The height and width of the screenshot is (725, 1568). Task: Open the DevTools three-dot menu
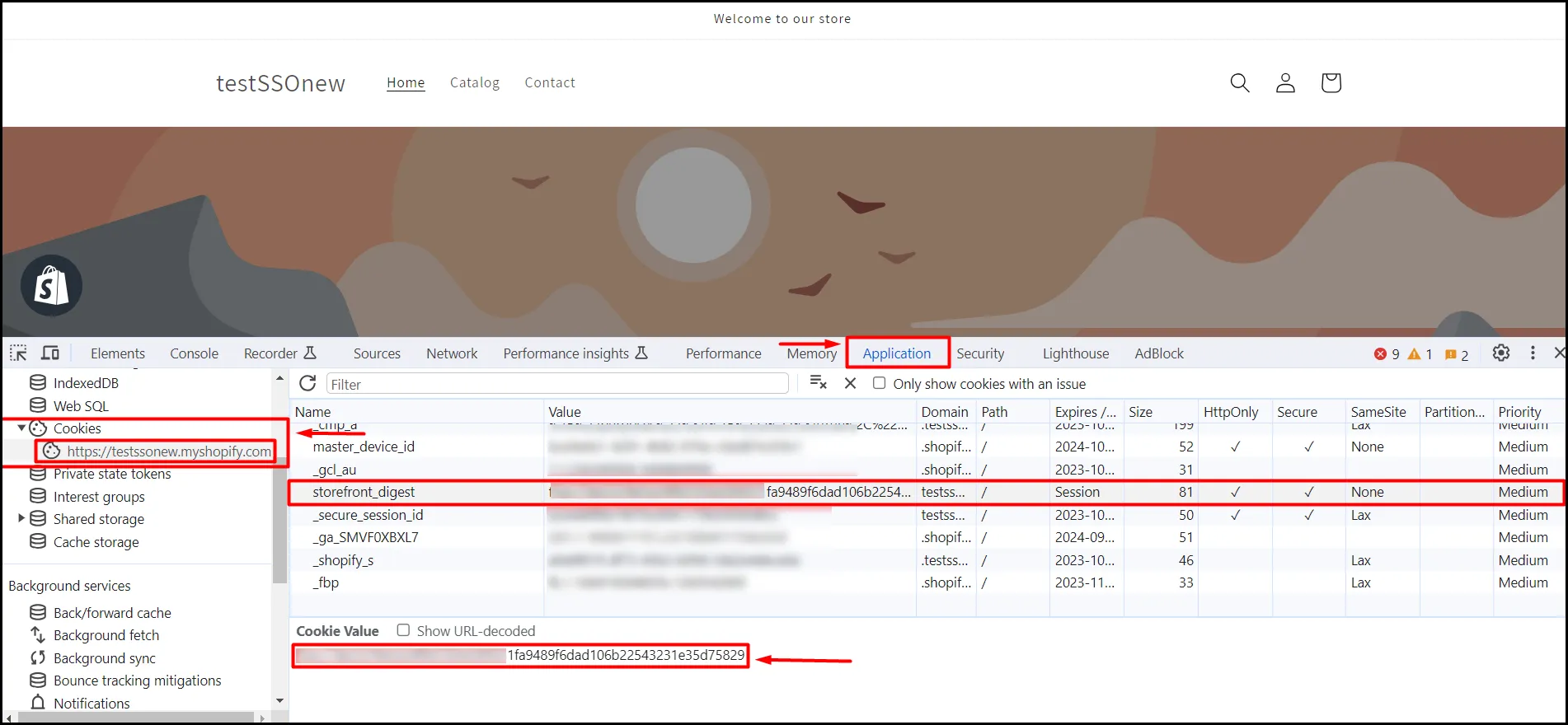click(1533, 353)
